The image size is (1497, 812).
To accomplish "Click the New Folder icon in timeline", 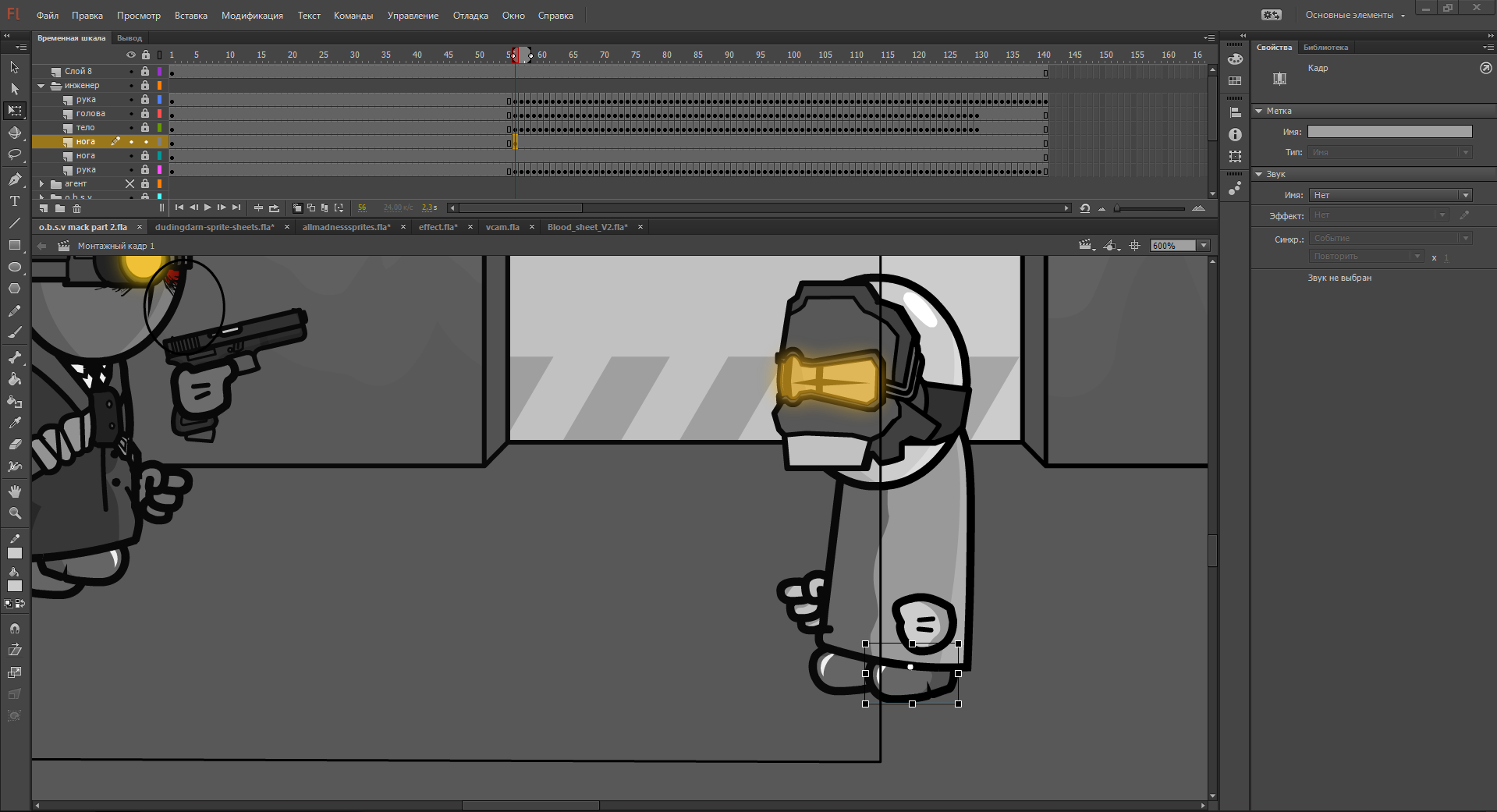I will point(60,208).
